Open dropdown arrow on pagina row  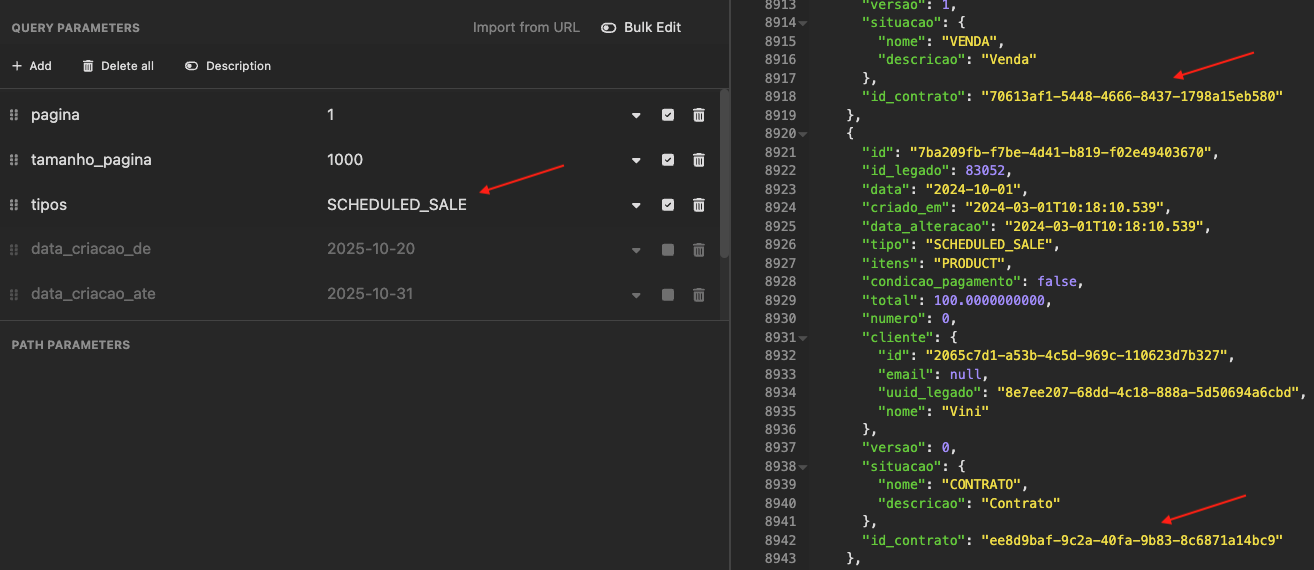[636, 116]
